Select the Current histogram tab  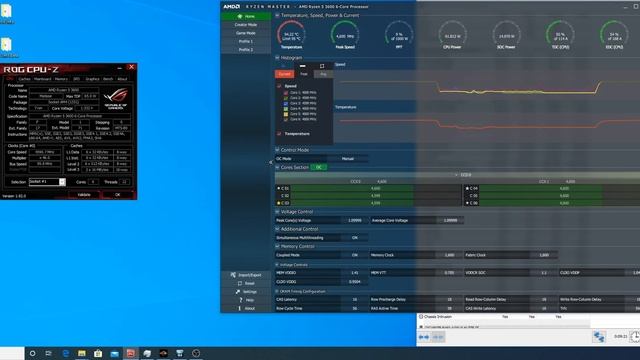click(284, 74)
